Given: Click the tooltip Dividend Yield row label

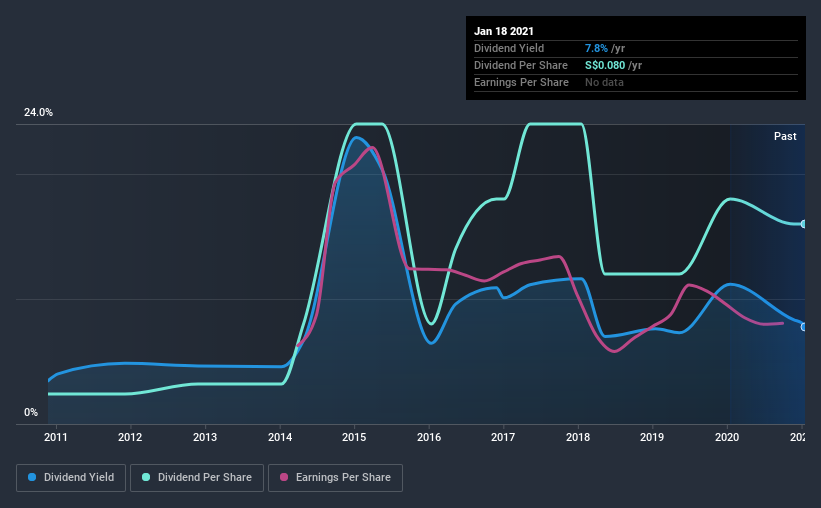Looking at the screenshot, I should point(509,48).
